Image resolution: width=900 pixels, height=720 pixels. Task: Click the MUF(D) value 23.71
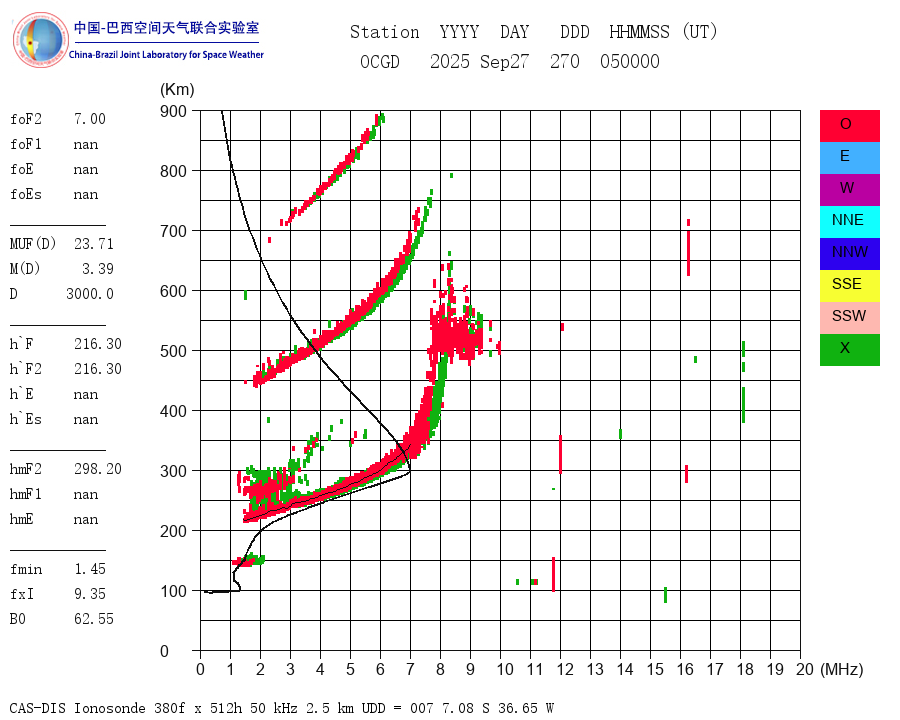(x=94, y=244)
